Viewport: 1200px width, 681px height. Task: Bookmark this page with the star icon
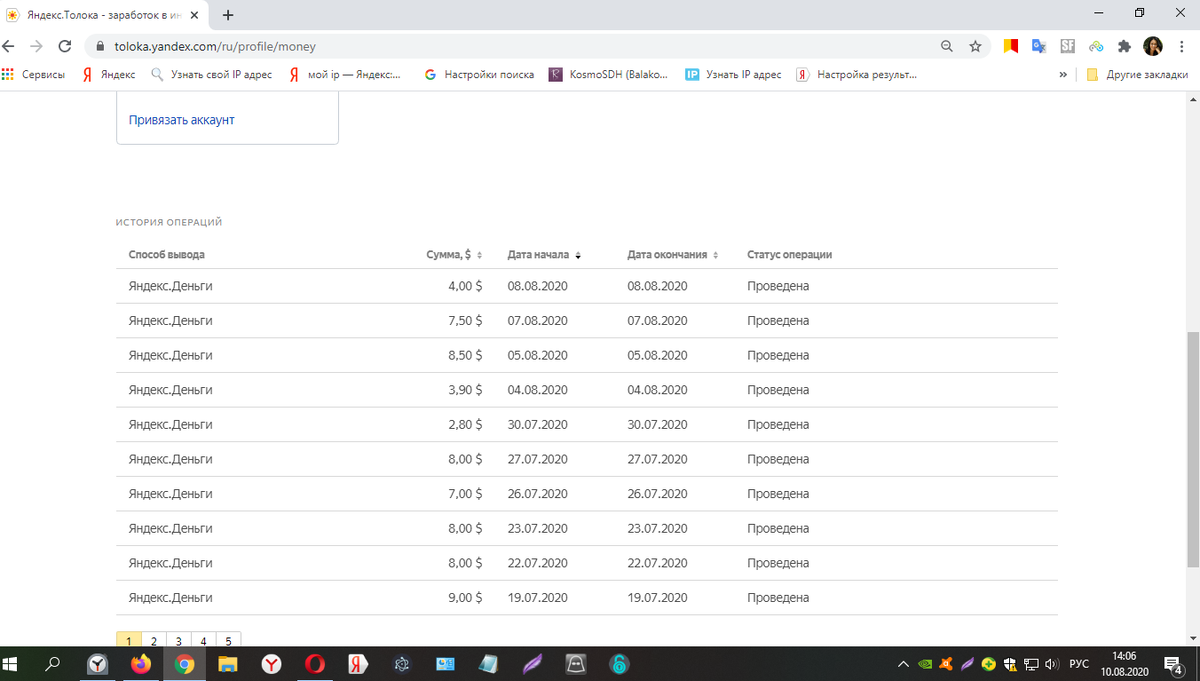pyautogui.click(x=975, y=46)
